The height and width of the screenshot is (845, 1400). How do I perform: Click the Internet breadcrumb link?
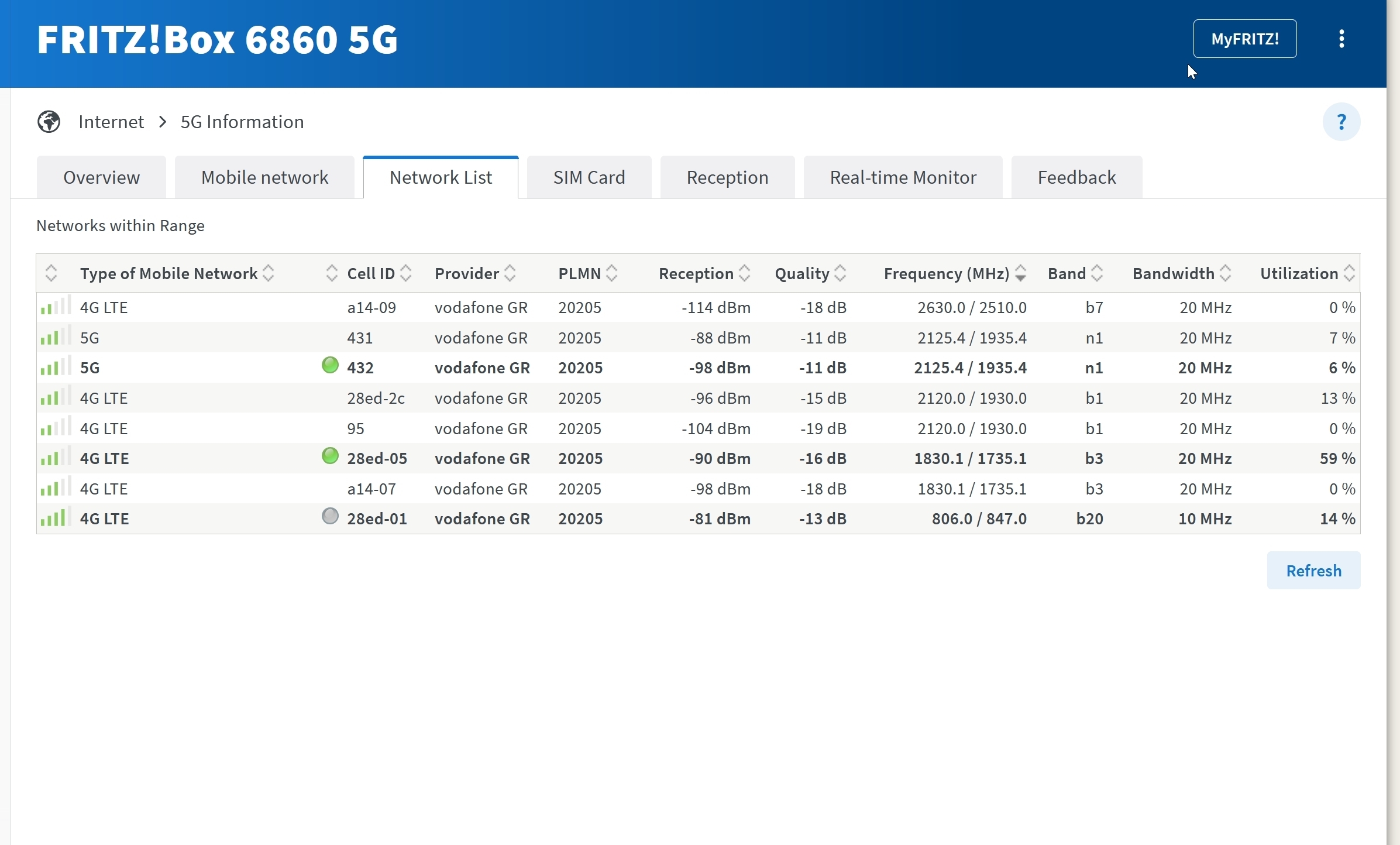111,122
